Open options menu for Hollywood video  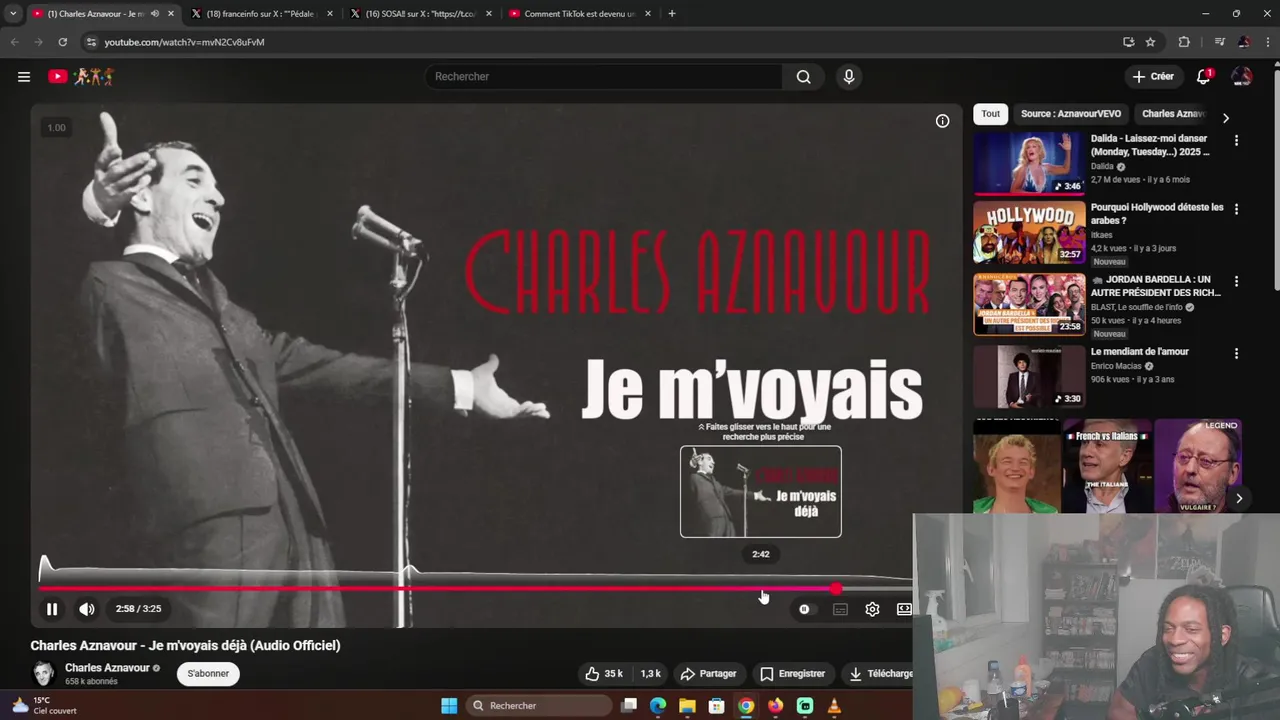[x=1236, y=210]
